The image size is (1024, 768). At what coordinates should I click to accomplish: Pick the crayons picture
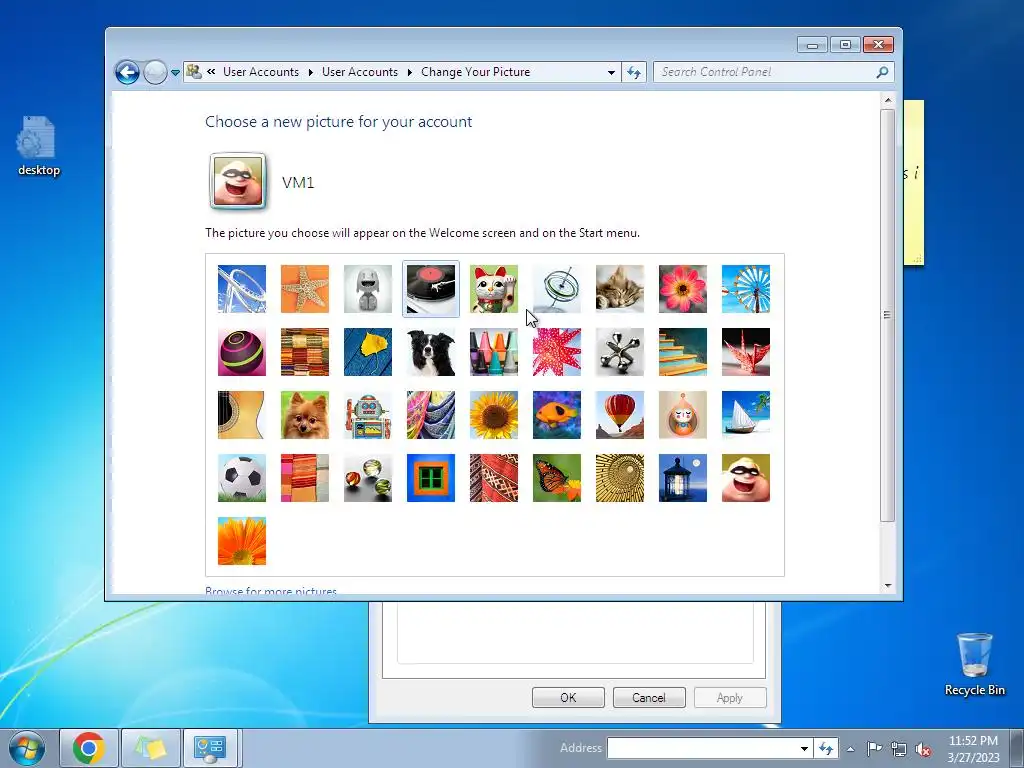[494, 352]
